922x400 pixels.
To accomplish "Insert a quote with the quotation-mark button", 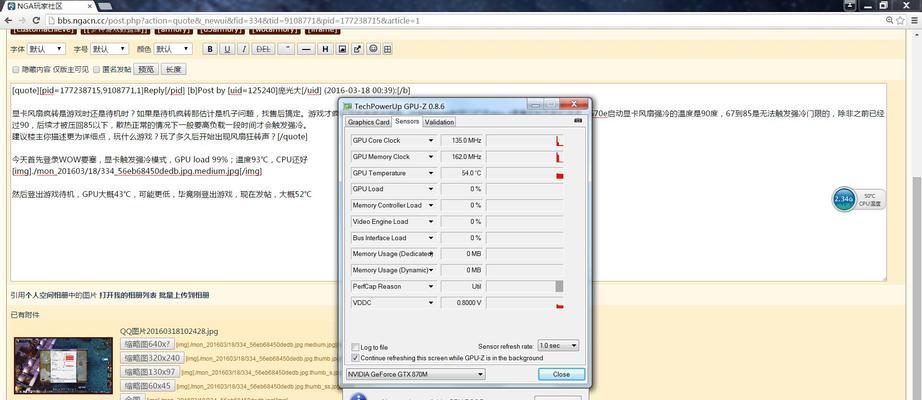I will tap(287, 49).
